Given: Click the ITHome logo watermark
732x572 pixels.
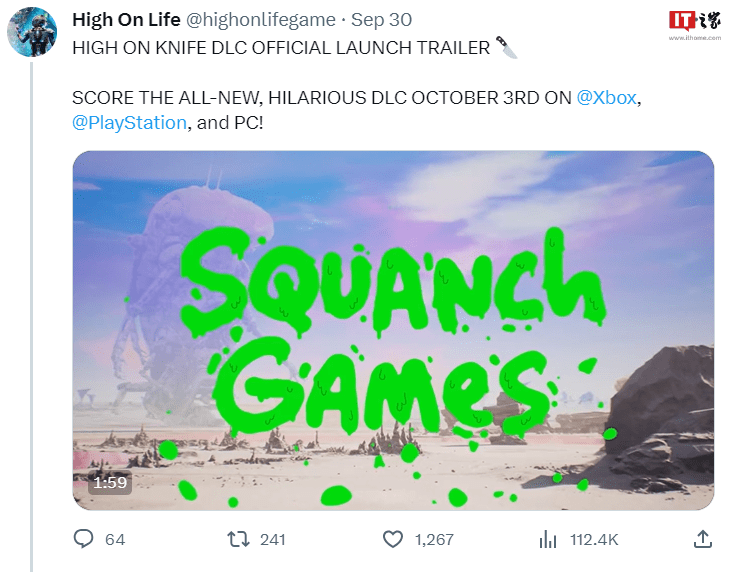Looking at the screenshot, I should (x=695, y=25).
